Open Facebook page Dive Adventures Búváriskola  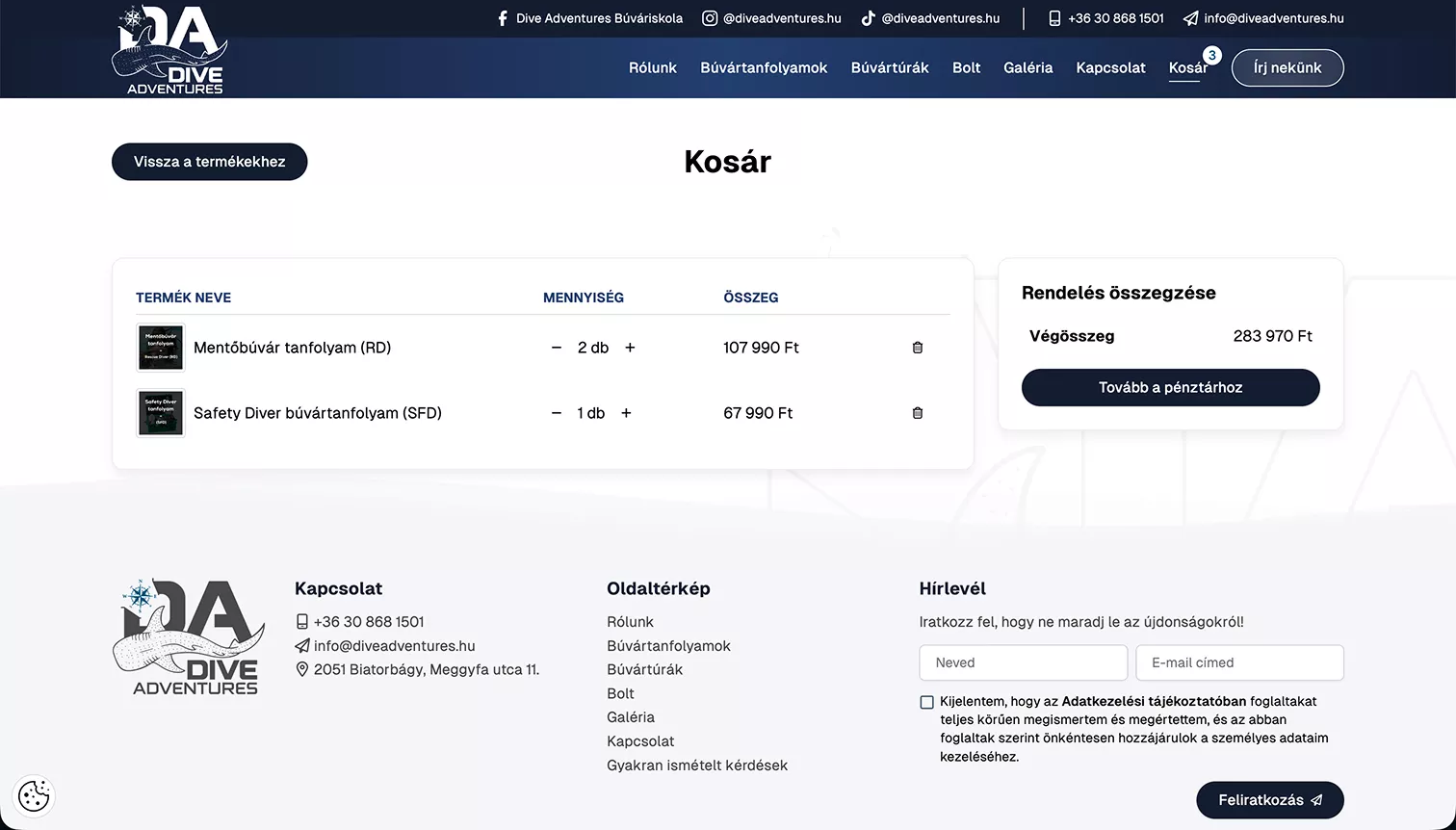click(x=589, y=18)
